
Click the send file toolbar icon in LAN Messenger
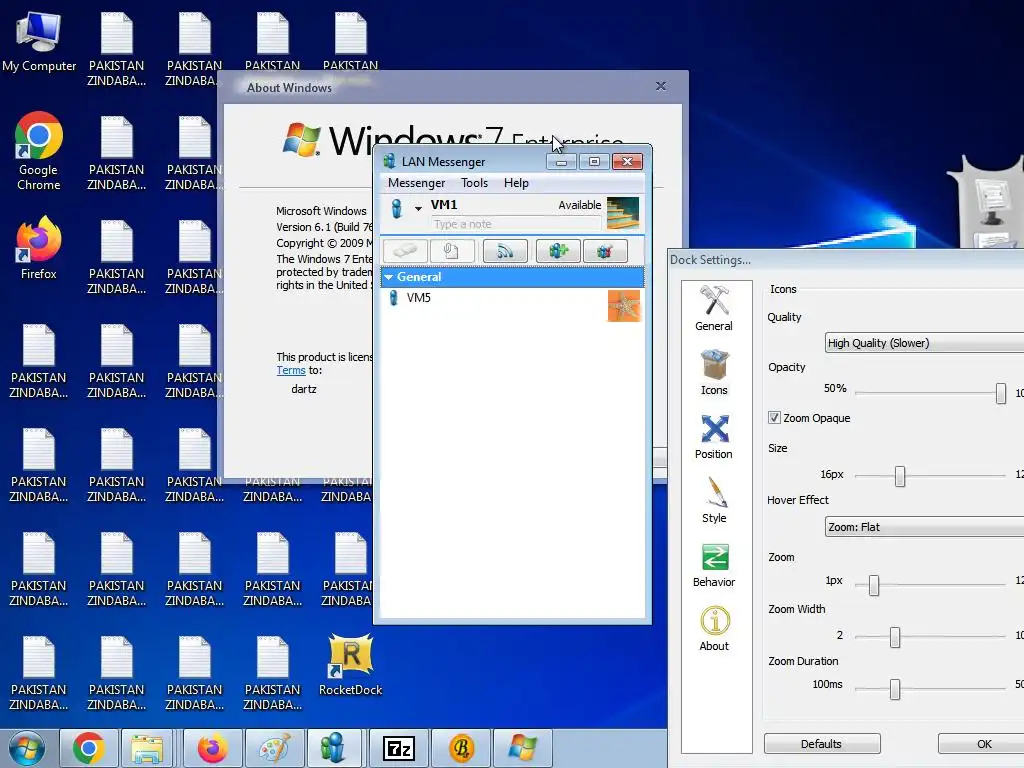pyautogui.click(x=452, y=251)
